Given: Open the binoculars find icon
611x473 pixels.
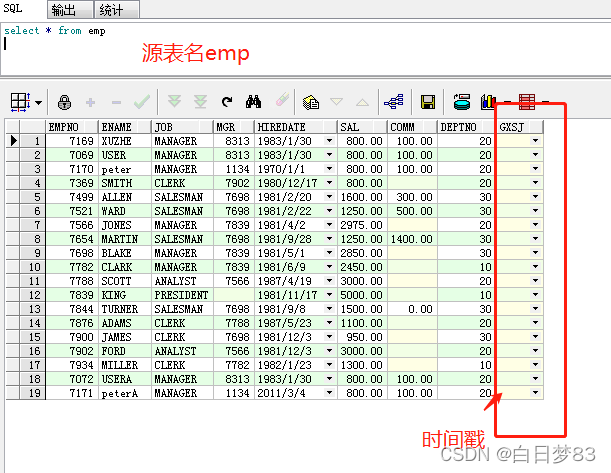Looking at the screenshot, I should pyautogui.click(x=253, y=101).
